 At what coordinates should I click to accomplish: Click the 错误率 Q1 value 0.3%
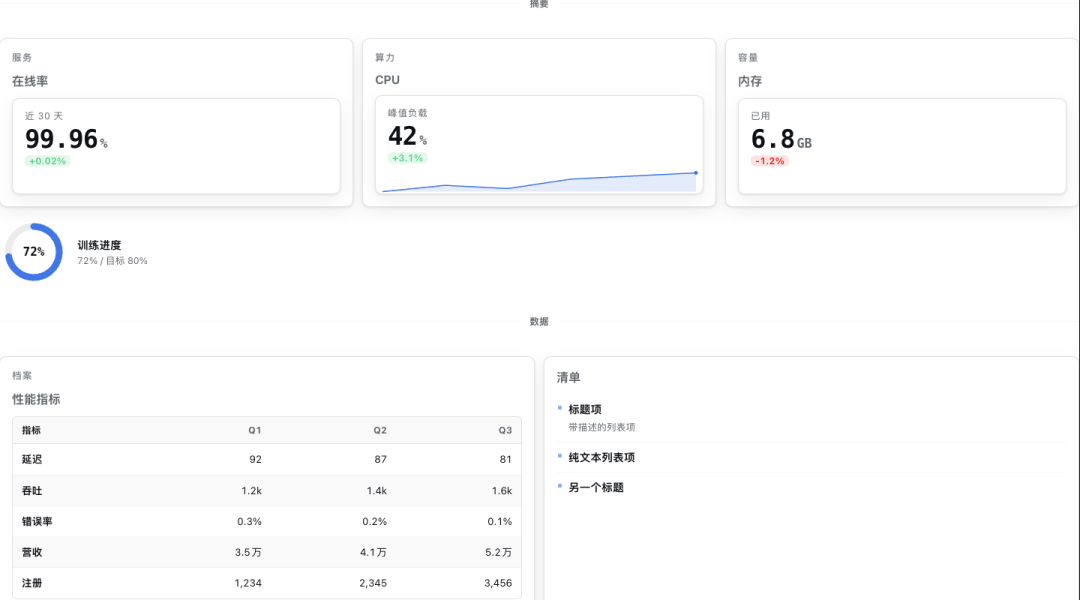coord(249,521)
